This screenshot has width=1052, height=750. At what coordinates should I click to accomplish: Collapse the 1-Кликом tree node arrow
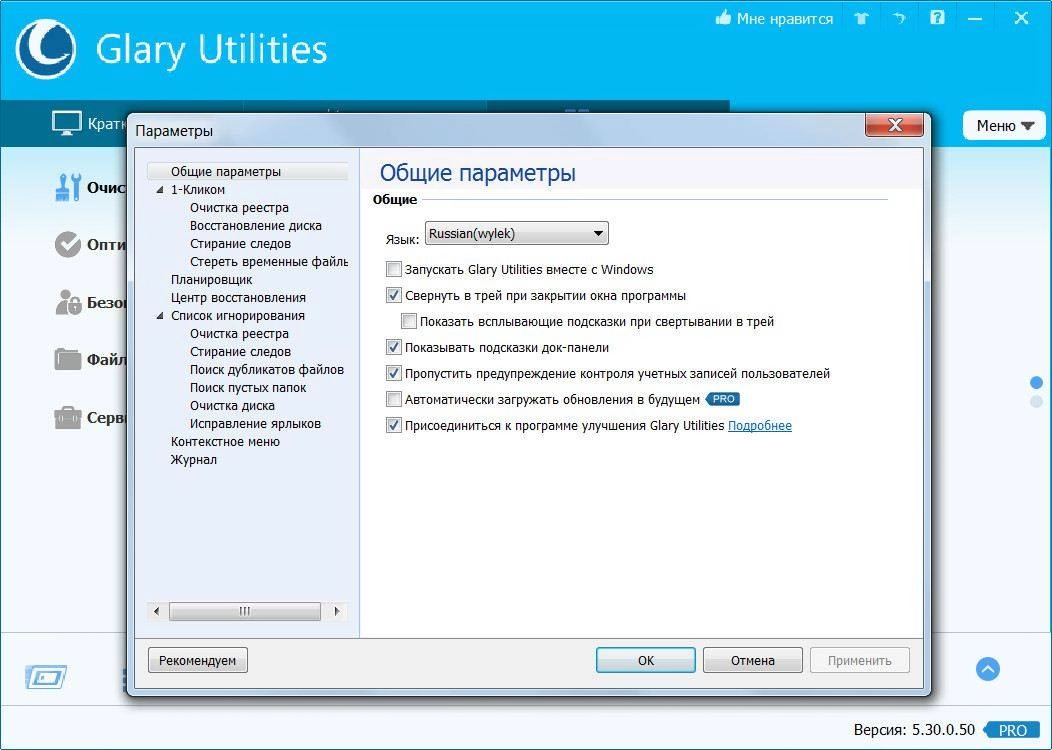(x=160, y=190)
